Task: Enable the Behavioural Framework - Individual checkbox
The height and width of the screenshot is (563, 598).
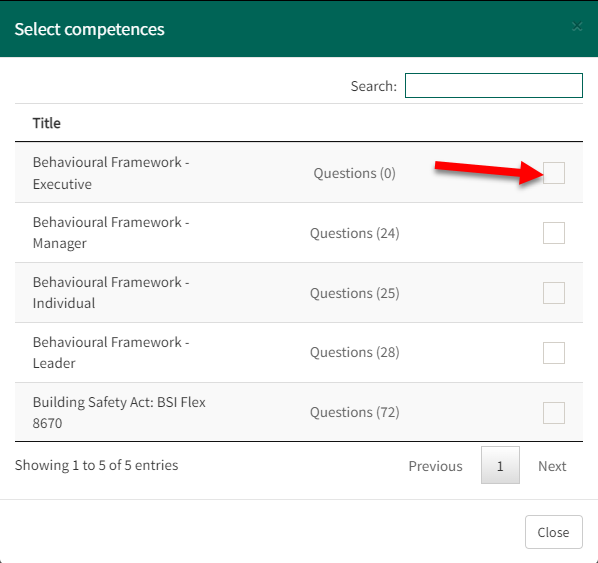Action: (x=554, y=293)
